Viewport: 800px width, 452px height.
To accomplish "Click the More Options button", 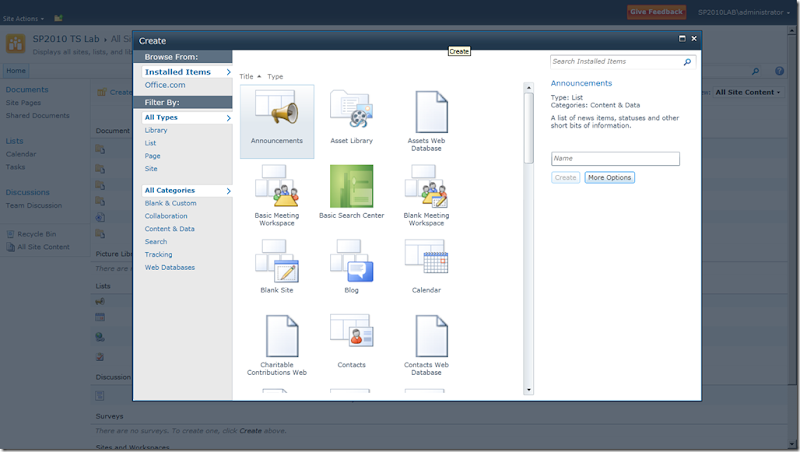I will pyautogui.click(x=609, y=178).
